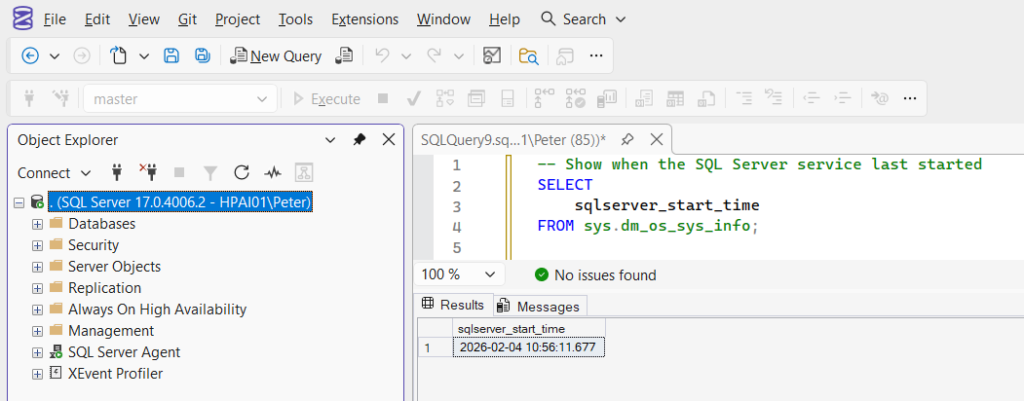Expand the Replication folder node
This screenshot has height=401, width=1024.
(37, 288)
